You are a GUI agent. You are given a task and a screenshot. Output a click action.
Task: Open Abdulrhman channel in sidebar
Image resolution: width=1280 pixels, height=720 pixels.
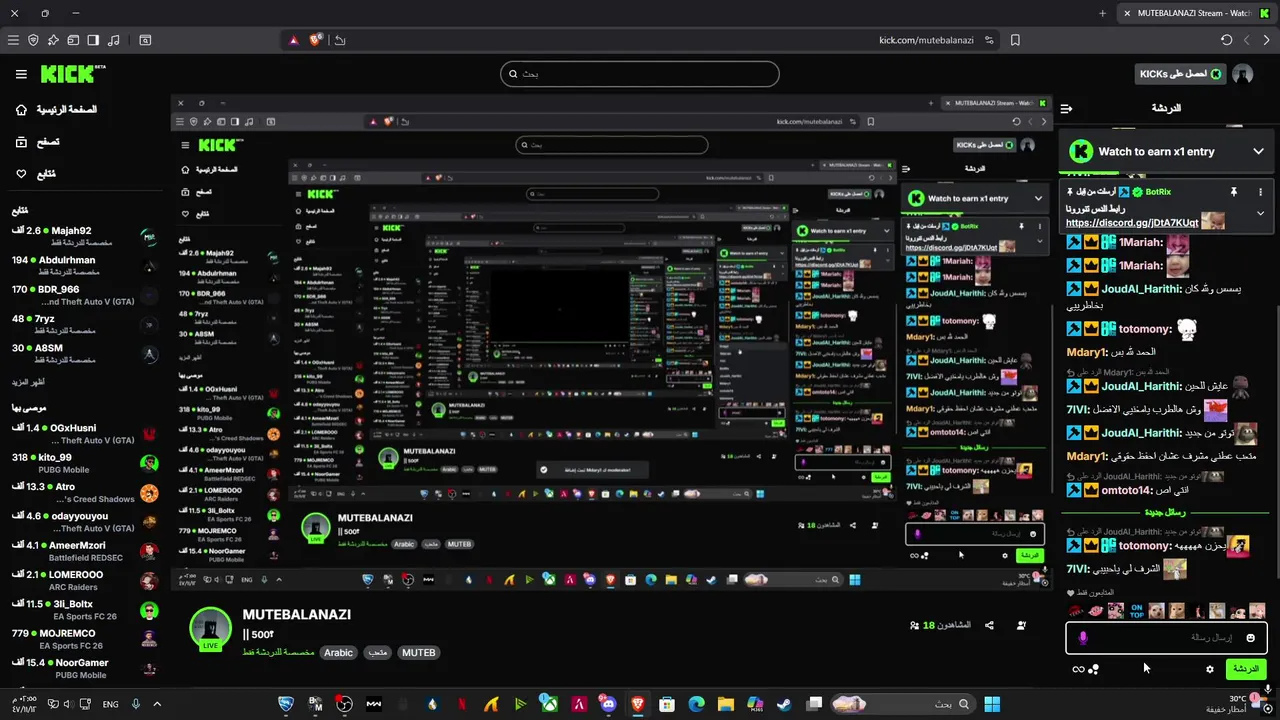tap(85, 265)
